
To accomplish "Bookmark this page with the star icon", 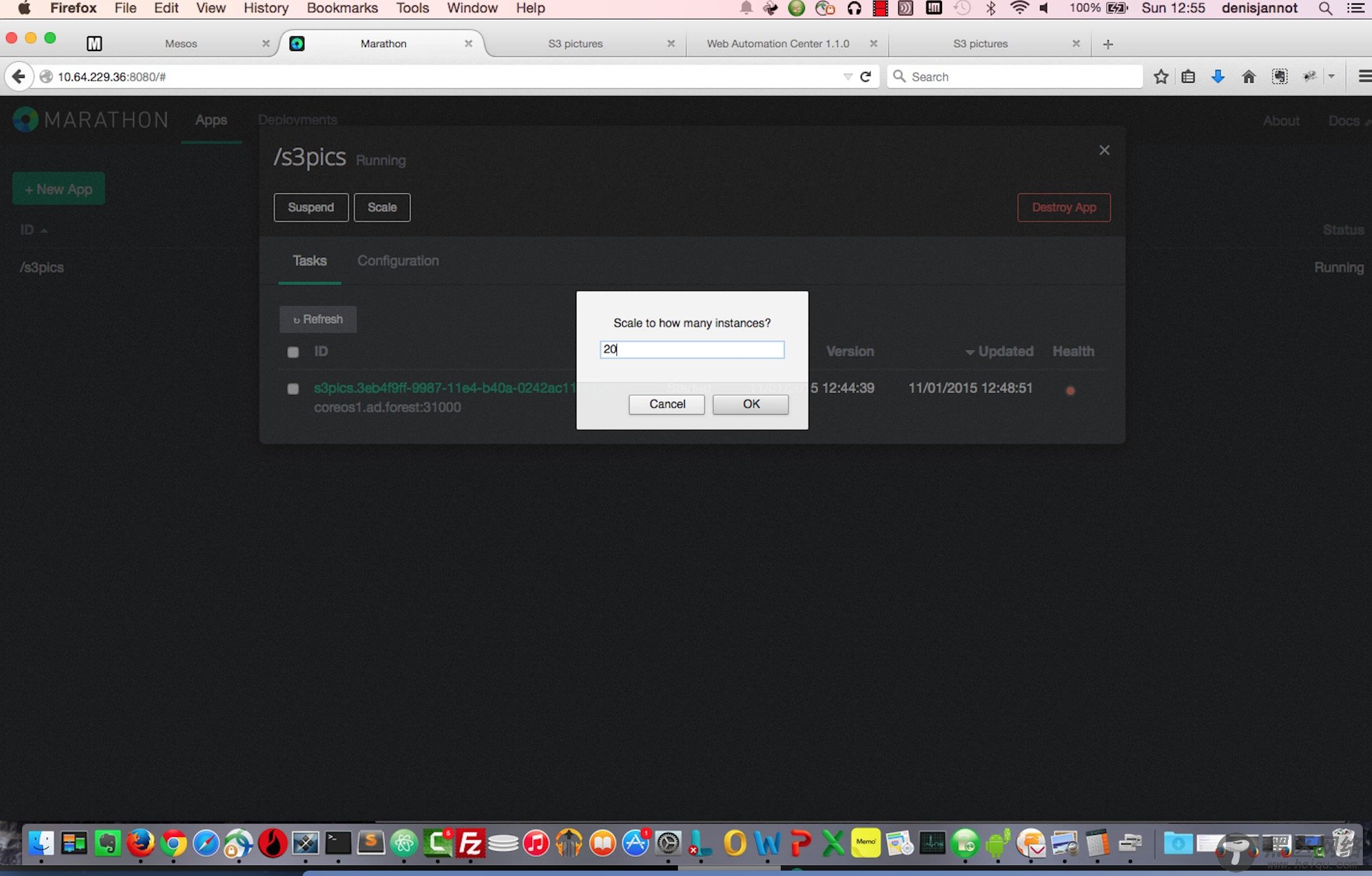I will coord(1160,77).
